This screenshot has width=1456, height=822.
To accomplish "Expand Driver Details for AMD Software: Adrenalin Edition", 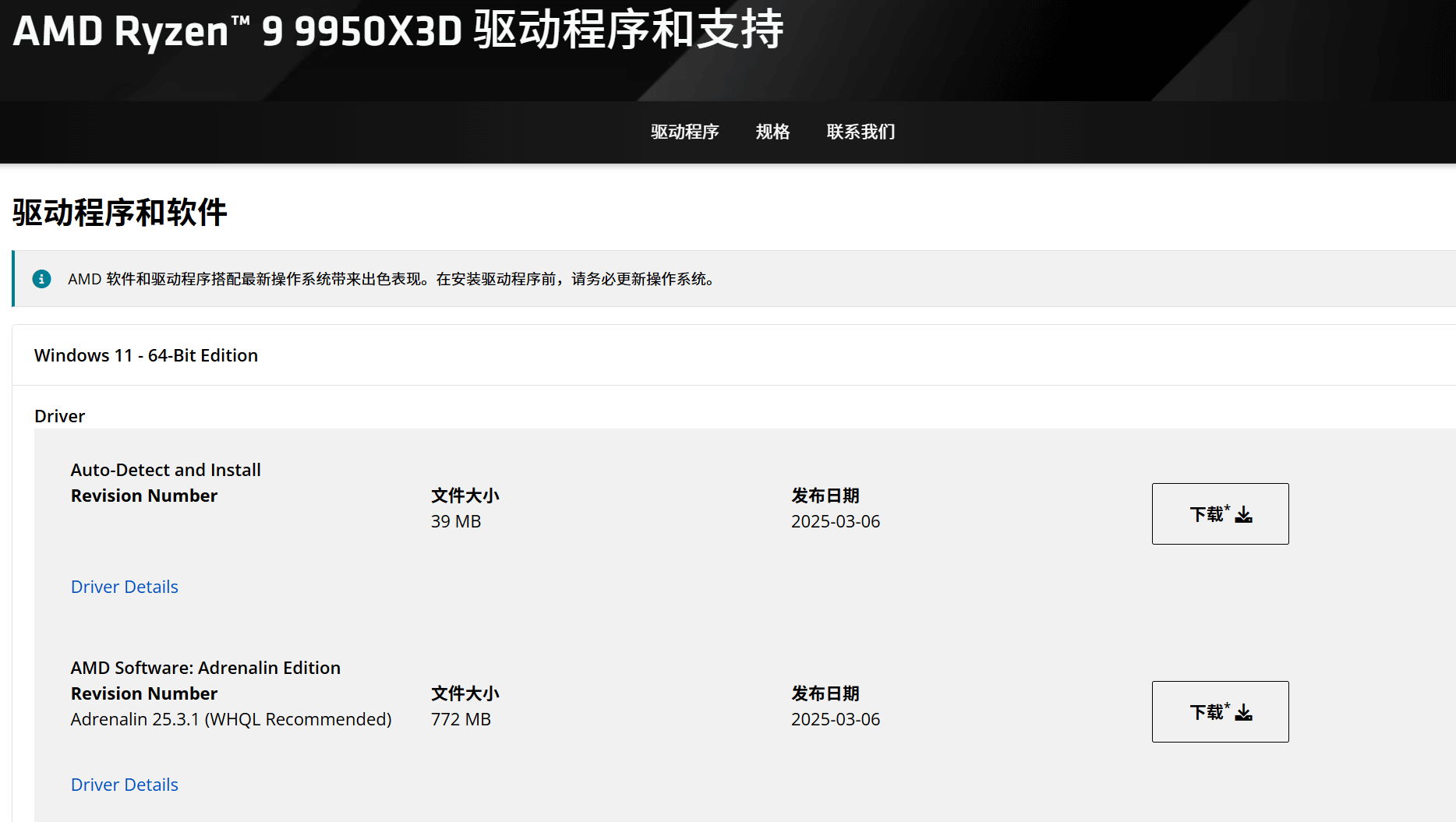I will [124, 784].
